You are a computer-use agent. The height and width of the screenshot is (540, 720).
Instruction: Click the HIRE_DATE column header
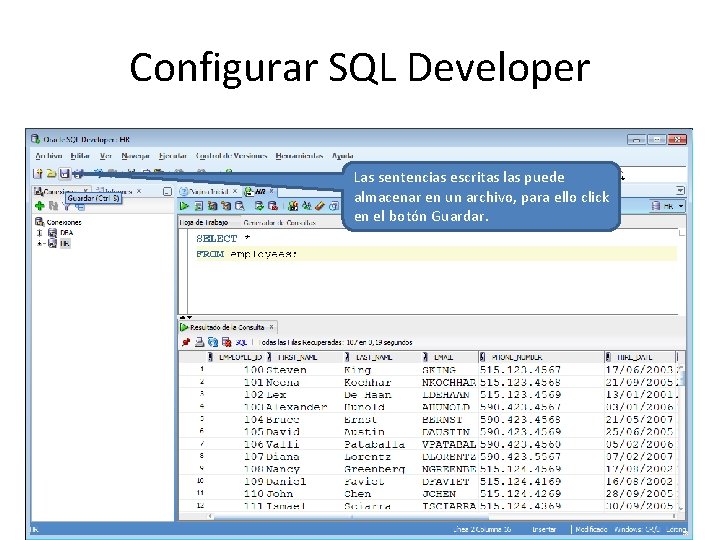[x=640, y=357]
